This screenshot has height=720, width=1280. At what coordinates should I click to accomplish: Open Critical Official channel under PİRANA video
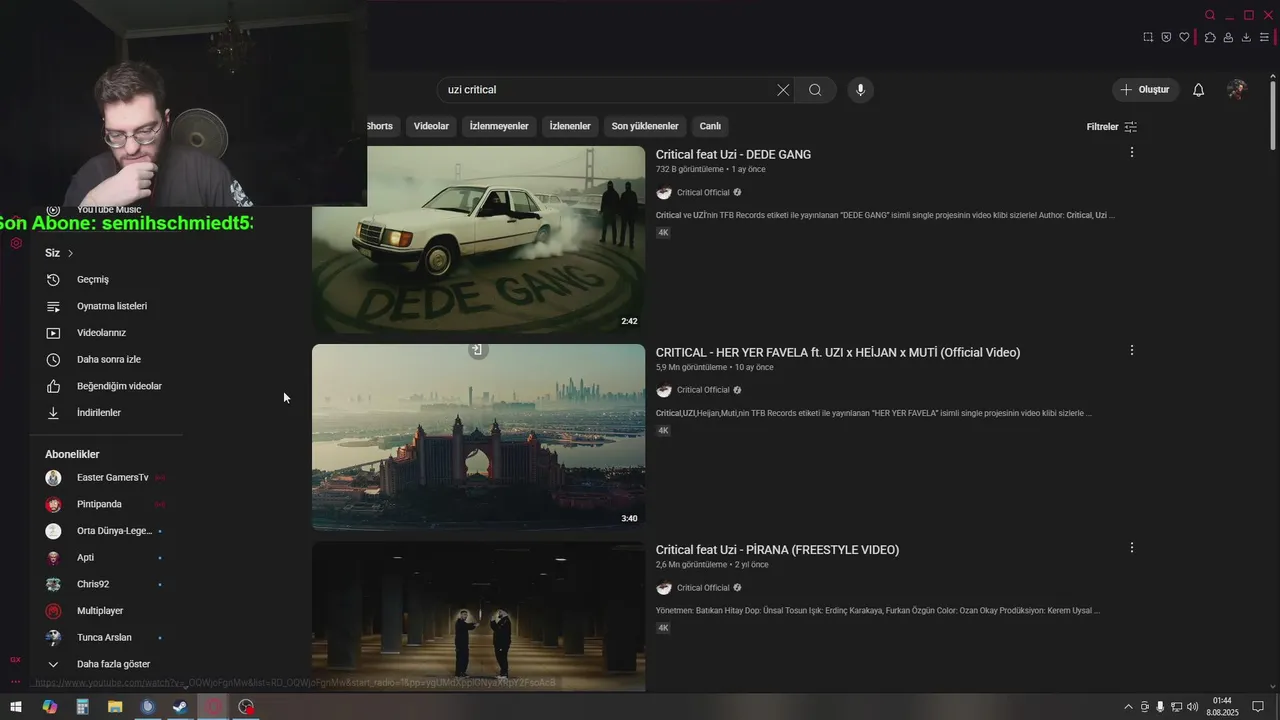(x=703, y=588)
